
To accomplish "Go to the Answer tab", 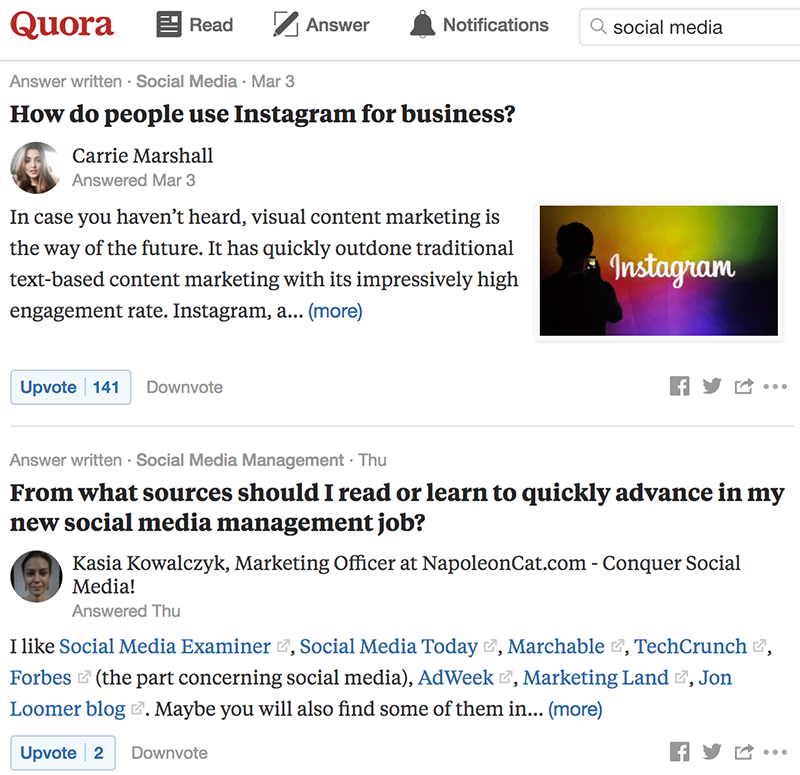I will [x=321, y=26].
